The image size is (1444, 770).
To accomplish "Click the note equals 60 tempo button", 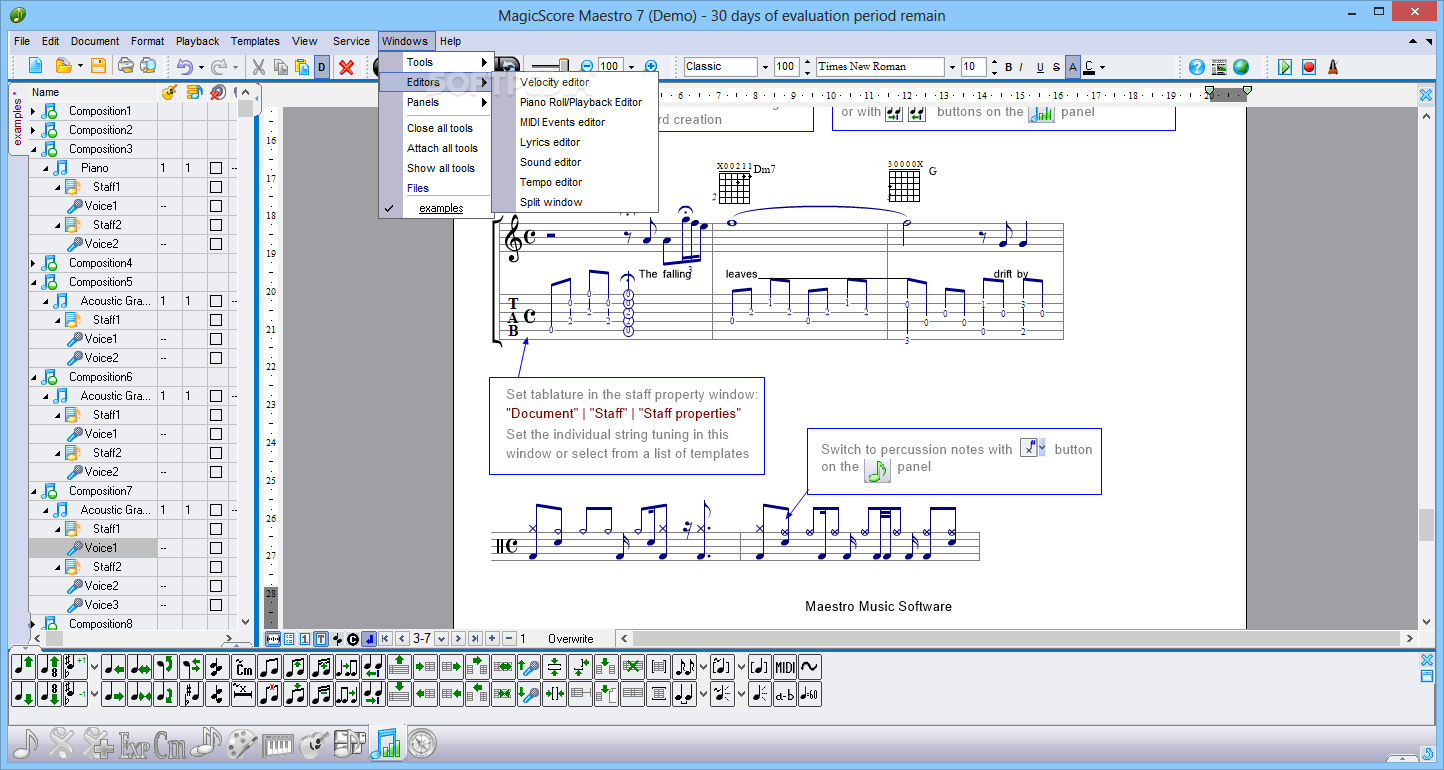I will [810, 695].
